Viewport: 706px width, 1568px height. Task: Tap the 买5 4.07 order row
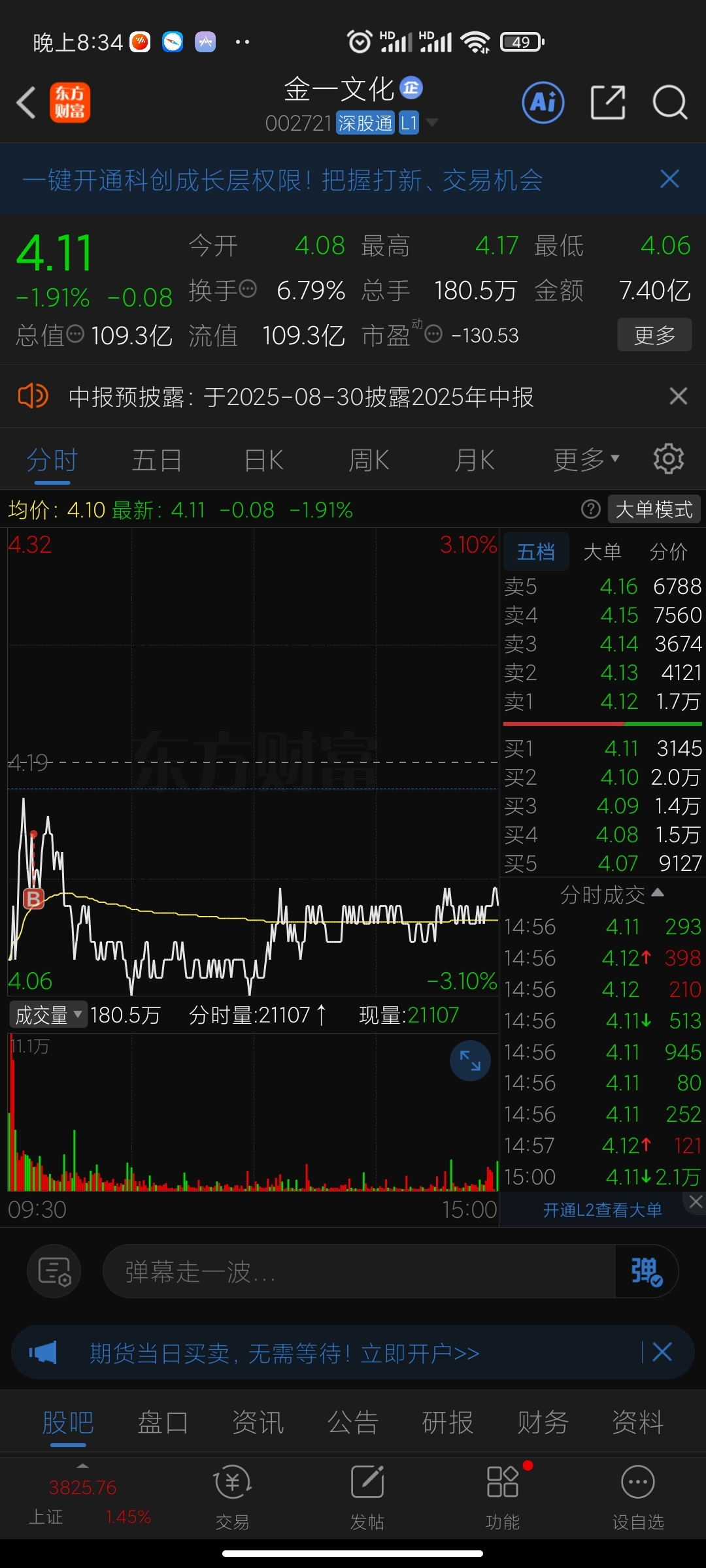(603, 863)
